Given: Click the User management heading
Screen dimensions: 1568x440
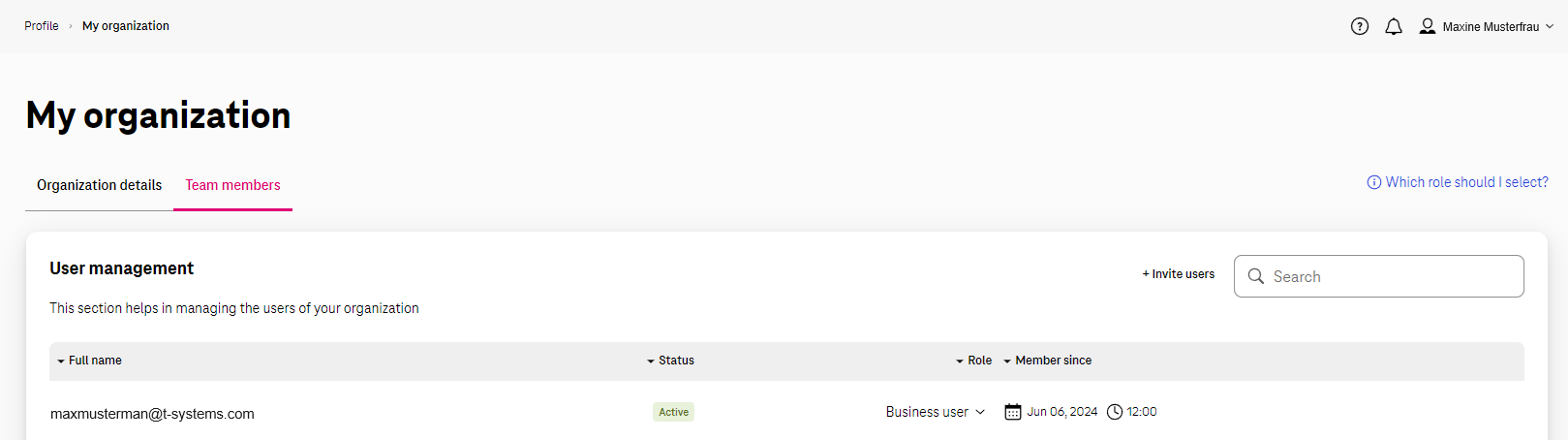Looking at the screenshot, I should point(122,268).
